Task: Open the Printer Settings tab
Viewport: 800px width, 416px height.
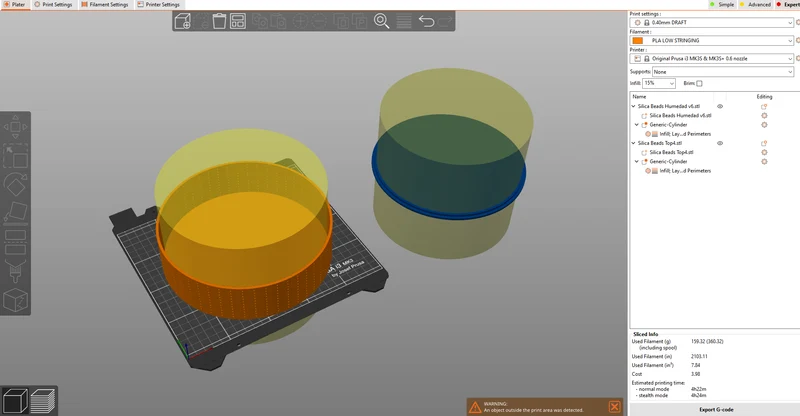Action: click(x=158, y=5)
